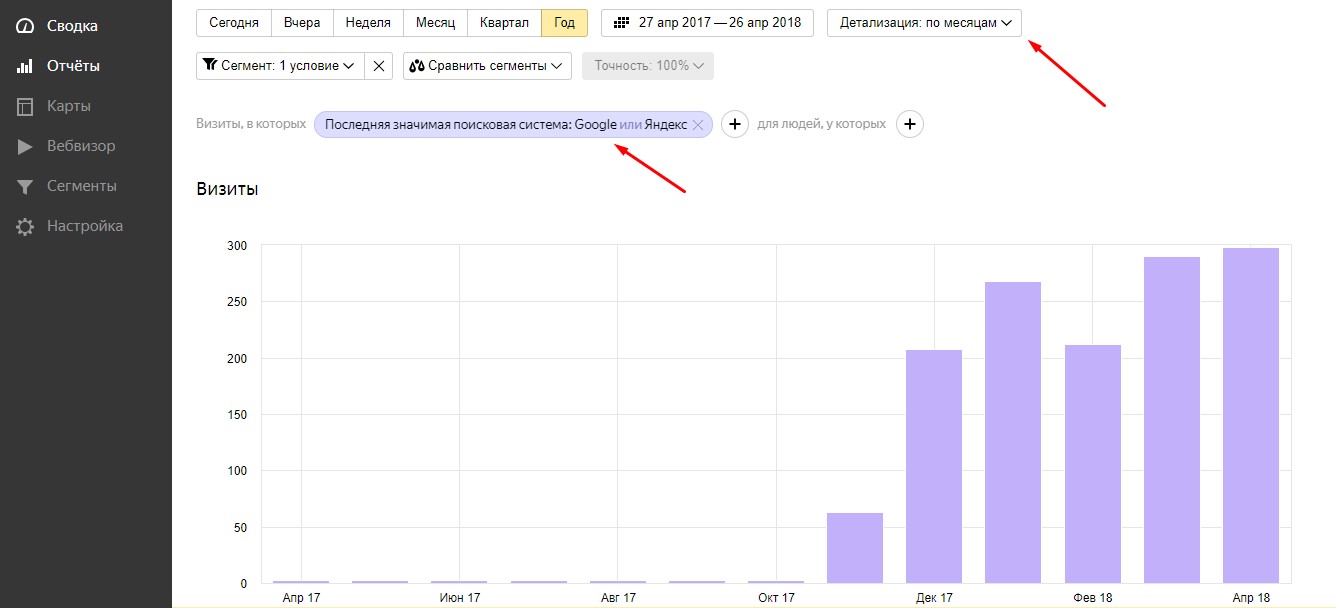This screenshot has width=1336, height=608.
Task: Click the Фев 18 chart bar
Action: coord(1092,464)
